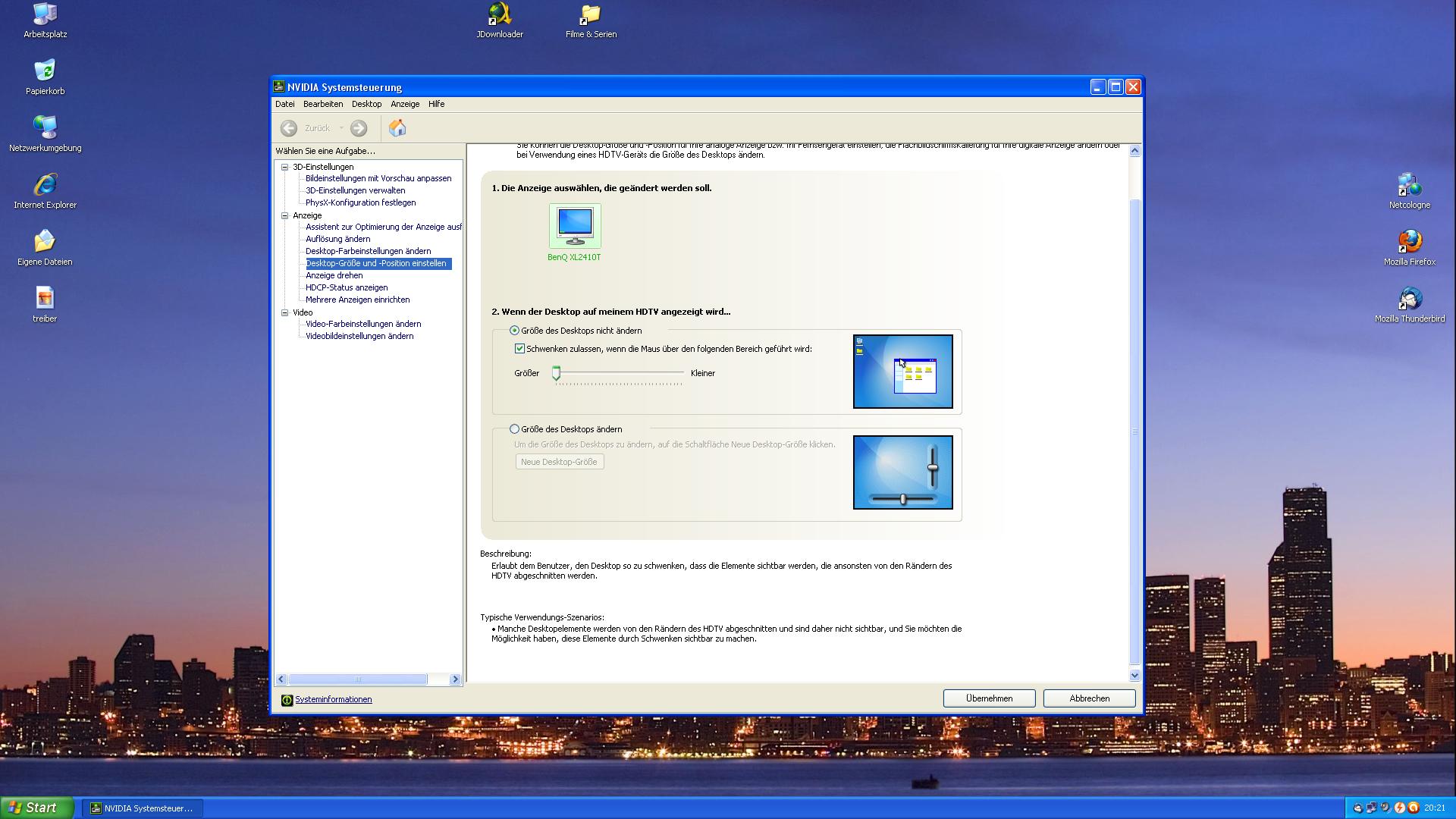Collapse the 3D-Einstellungen tree node

(285, 167)
